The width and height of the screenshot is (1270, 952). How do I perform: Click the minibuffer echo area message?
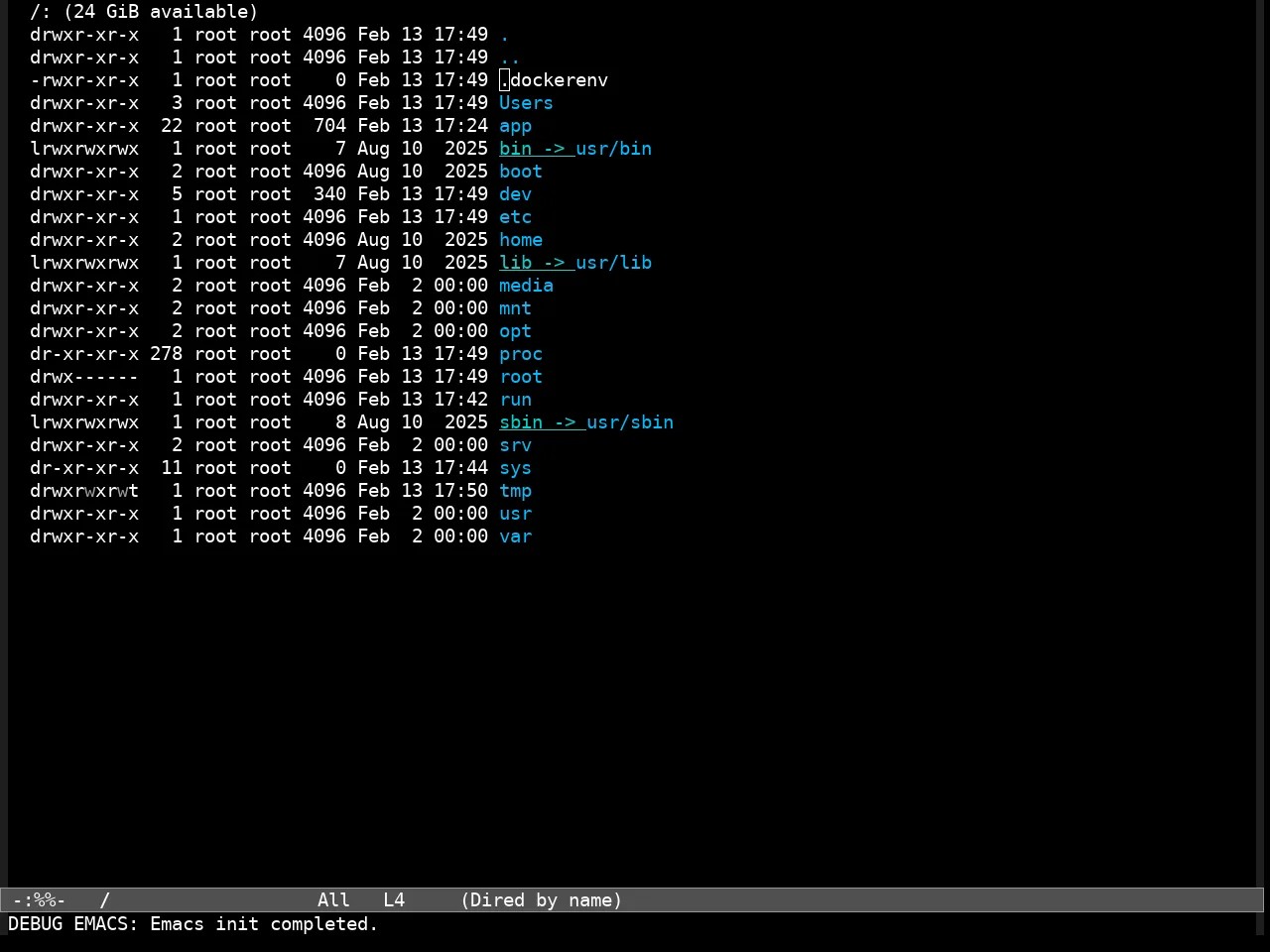point(193,924)
